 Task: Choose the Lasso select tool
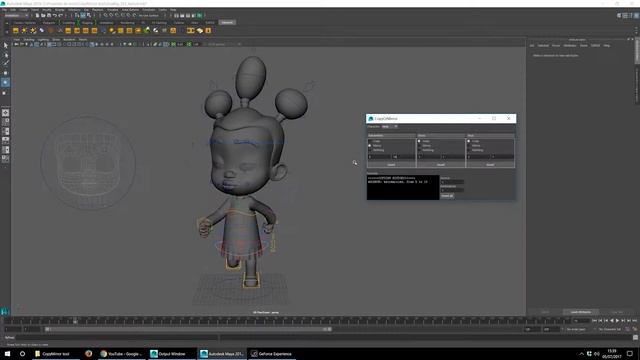coord(6,55)
